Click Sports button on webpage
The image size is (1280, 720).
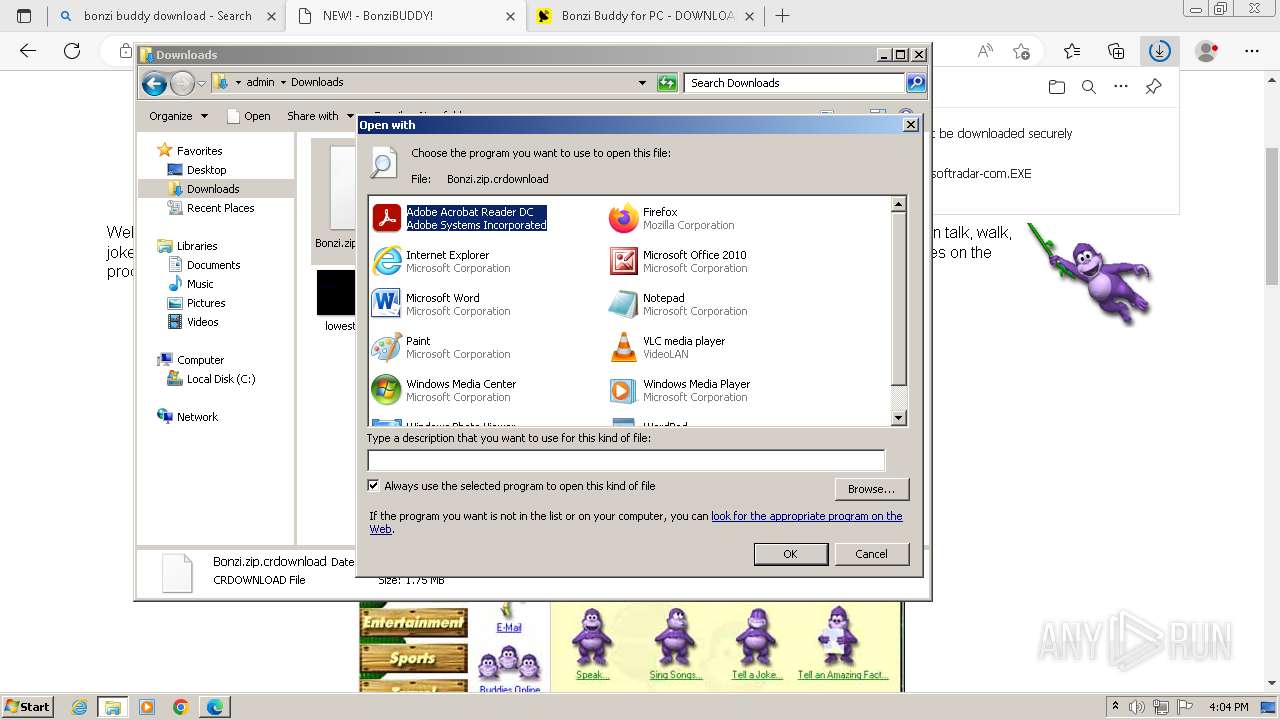pyautogui.click(x=414, y=658)
